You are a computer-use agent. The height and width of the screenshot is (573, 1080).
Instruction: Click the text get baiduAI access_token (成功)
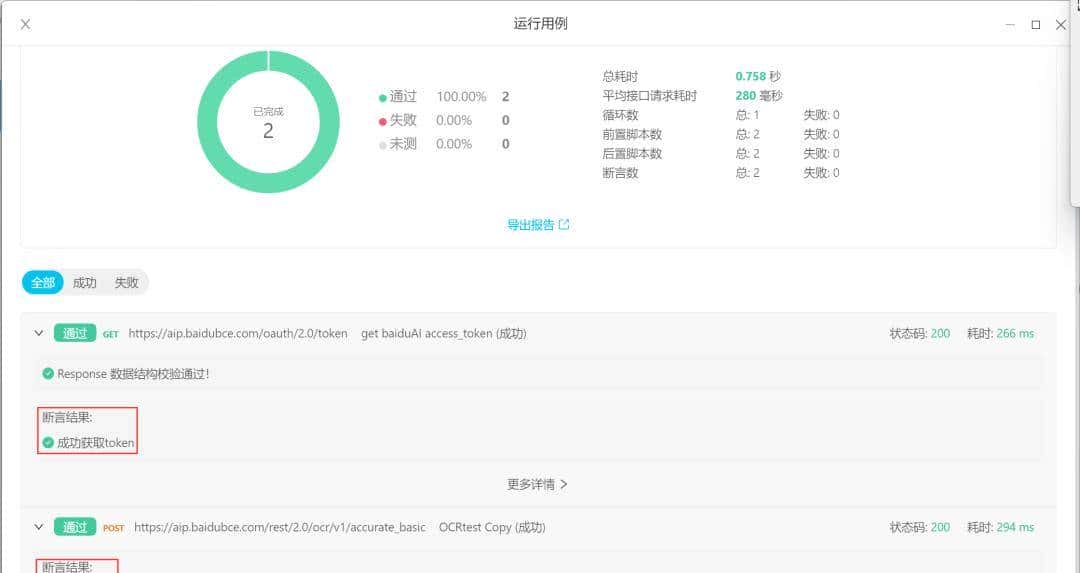(x=444, y=333)
